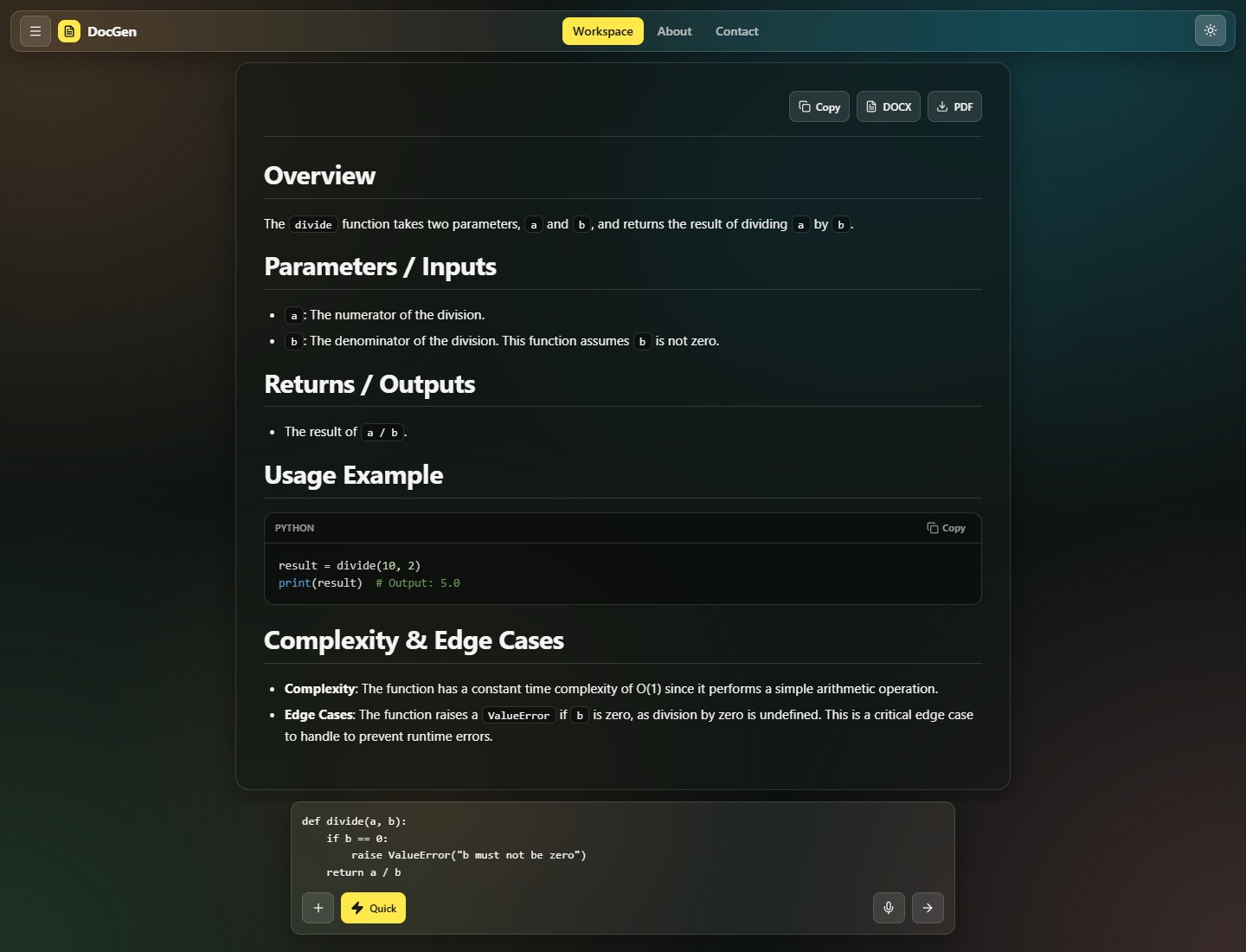Download documentation as PDF
Image resolution: width=1246 pixels, height=952 pixels.
tap(954, 106)
